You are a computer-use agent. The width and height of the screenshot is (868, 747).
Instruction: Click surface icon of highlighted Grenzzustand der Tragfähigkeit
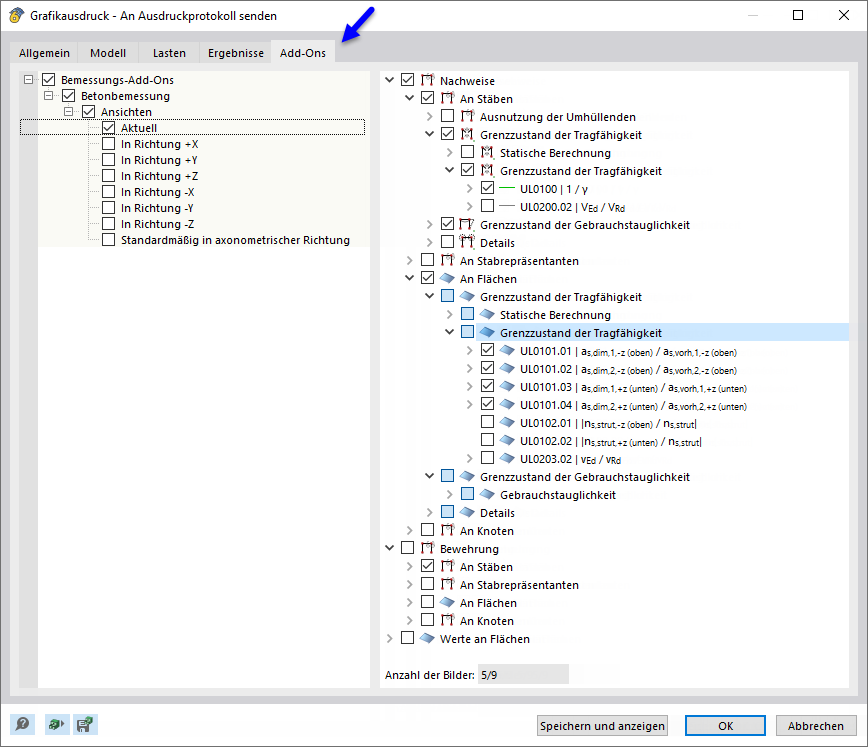tap(487, 332)
